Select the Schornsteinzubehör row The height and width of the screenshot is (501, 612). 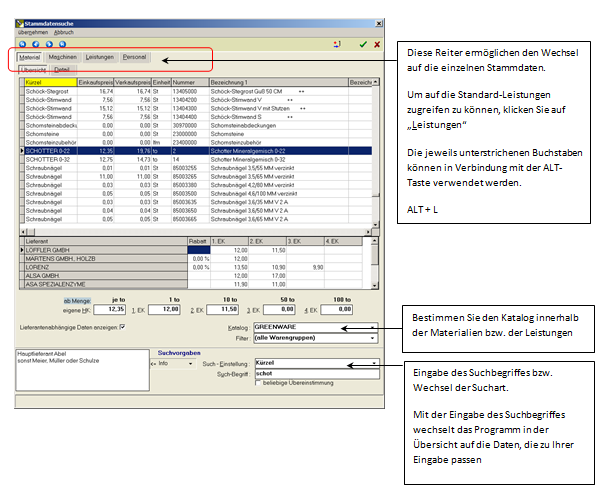coord(196,142)
